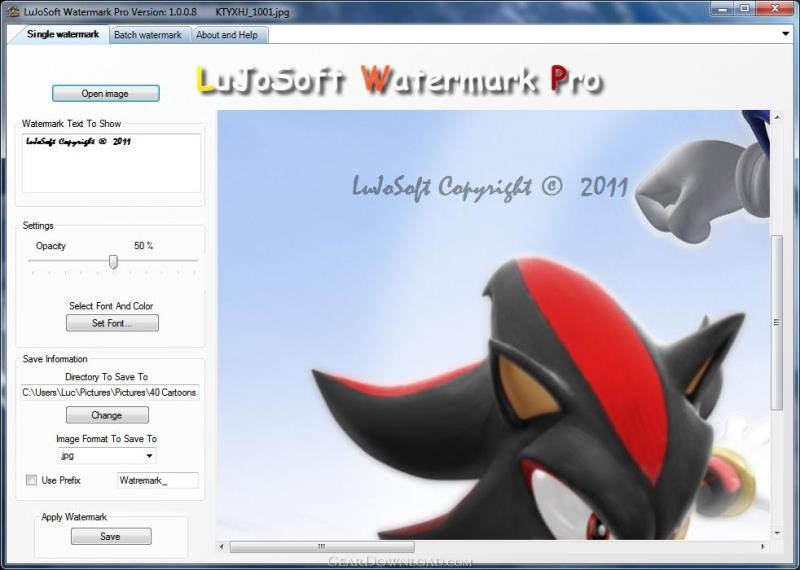800x570 pixels.
Task: Click the Directory To Save To path field
Action: [110, 392]
